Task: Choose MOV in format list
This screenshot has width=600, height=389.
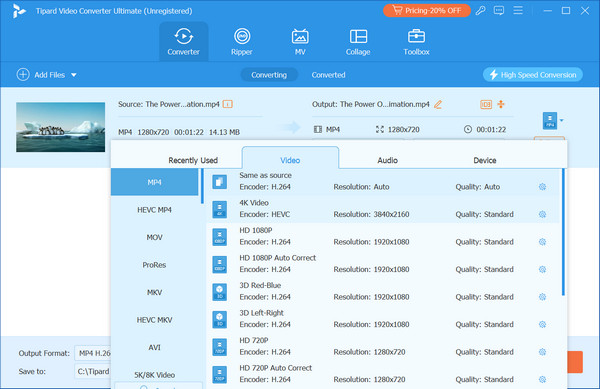Action: pyautogui.click(x=155, y=237)
